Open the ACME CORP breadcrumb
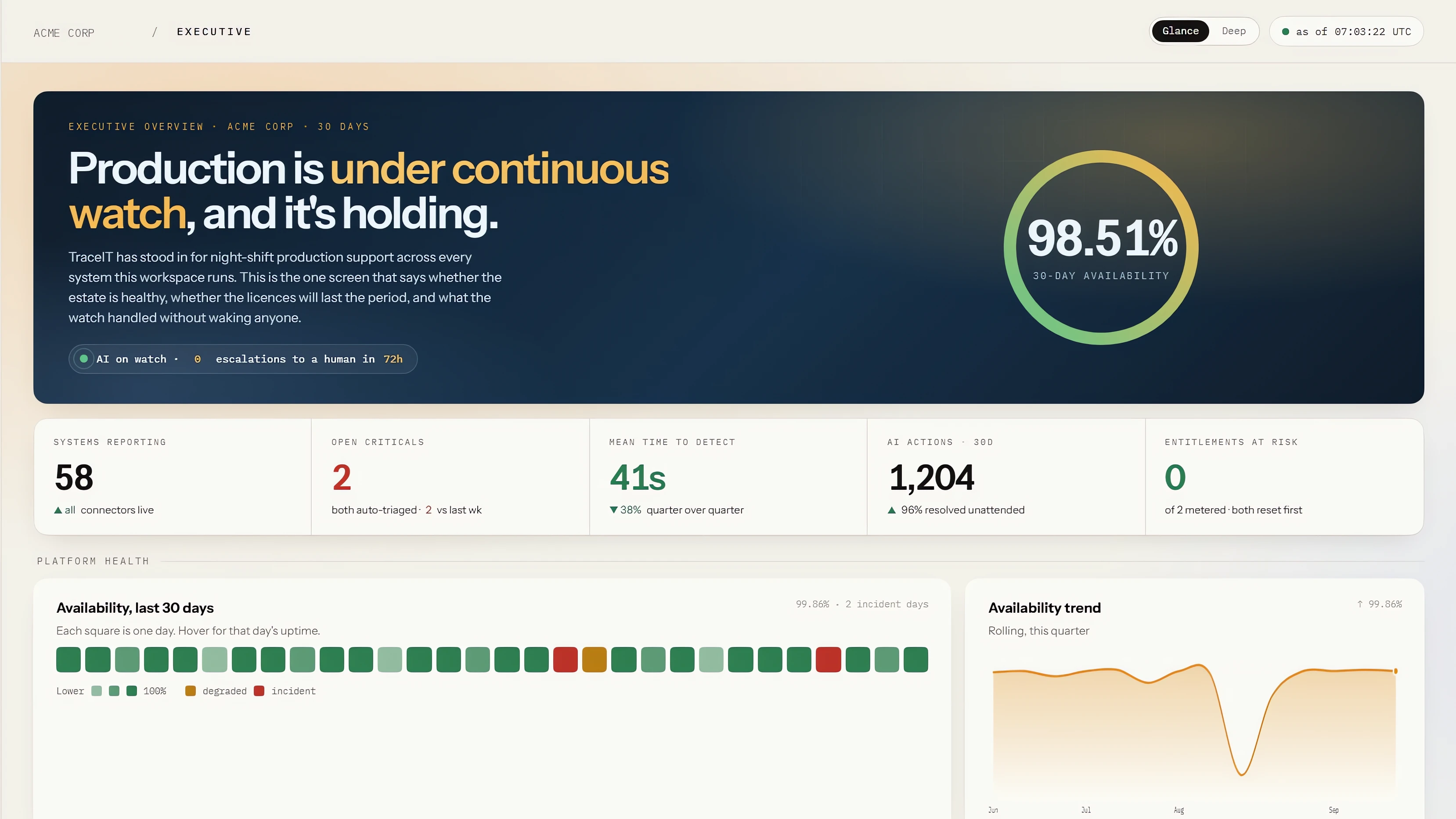Viewport: 1456px width, 819px height. [64, 33]
